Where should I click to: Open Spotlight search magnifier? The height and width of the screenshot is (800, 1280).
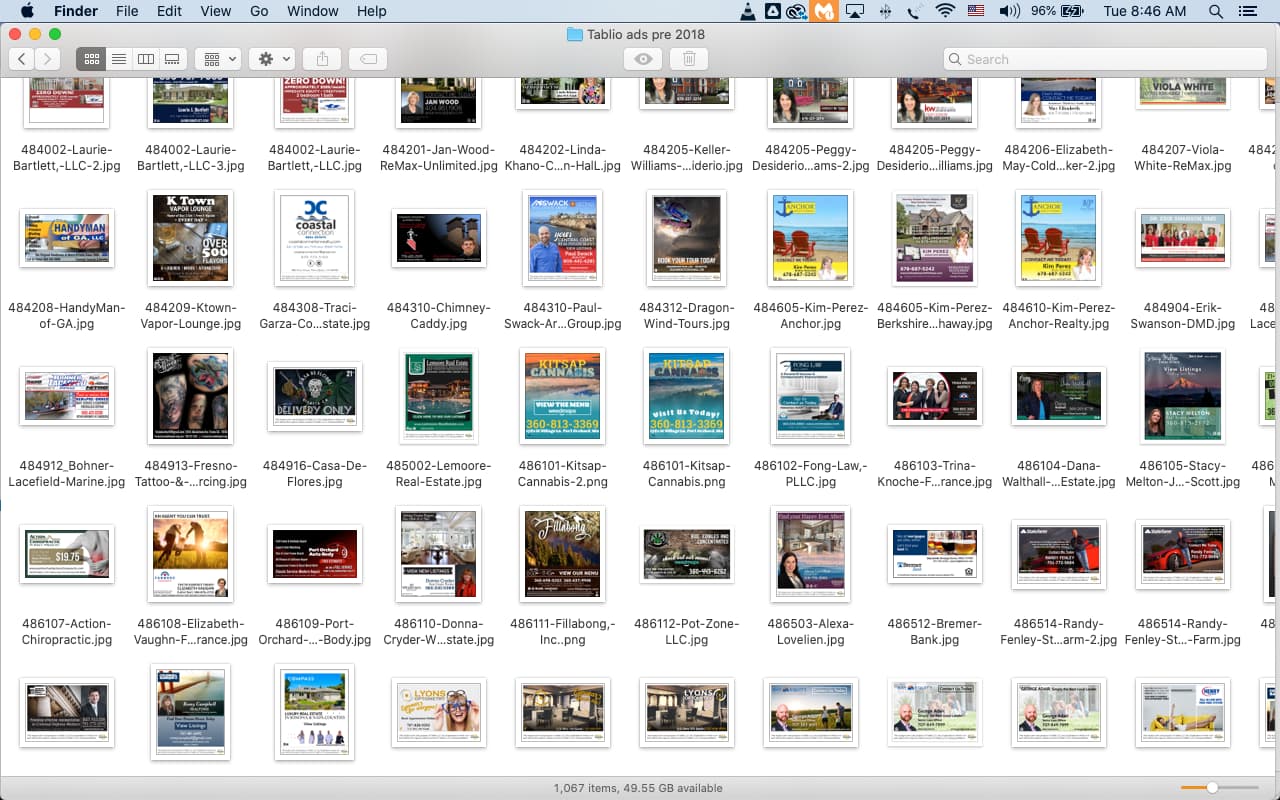point(1215,11)
